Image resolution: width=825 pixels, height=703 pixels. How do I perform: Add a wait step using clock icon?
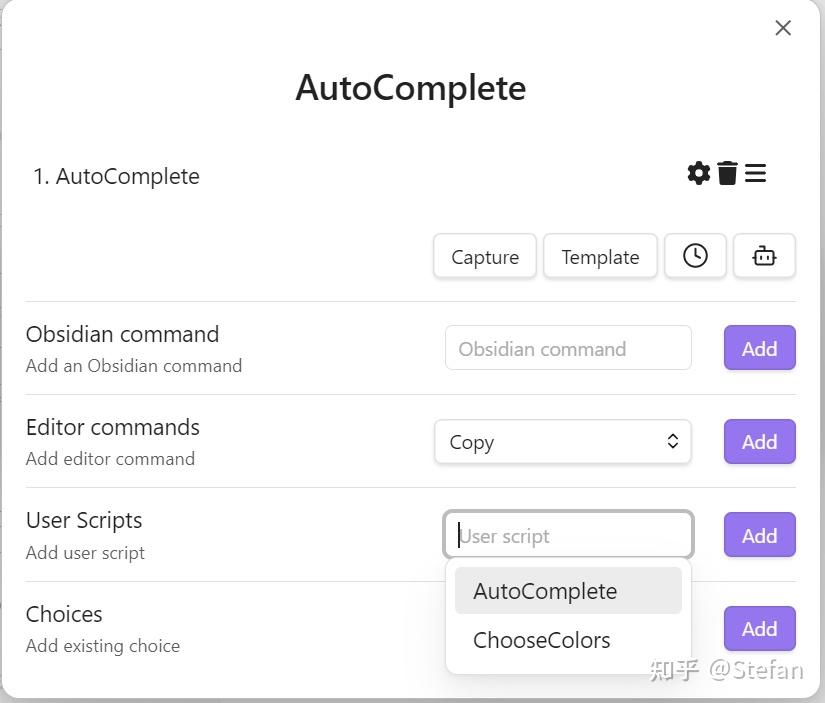pyautogui.click(x=695, y=256)
